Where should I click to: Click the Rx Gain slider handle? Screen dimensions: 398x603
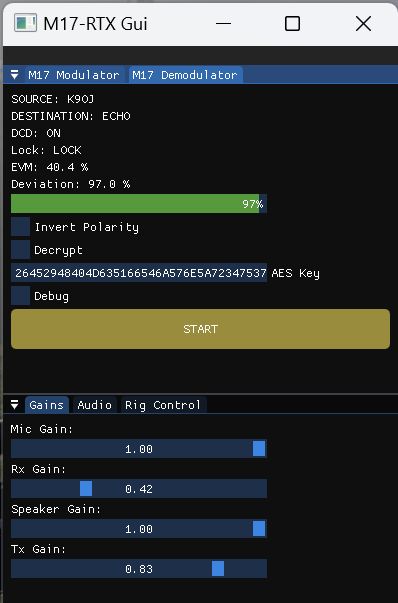tap(86, 489)
